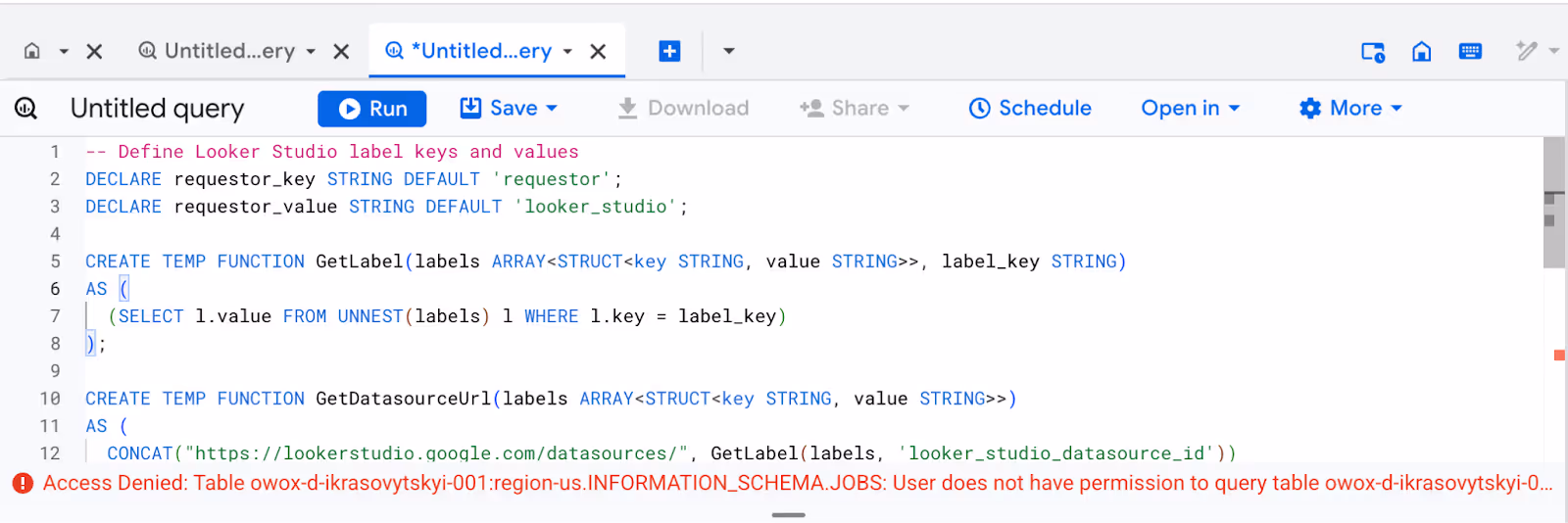Close the active *Untitled query tab

(x=598, y=51)
